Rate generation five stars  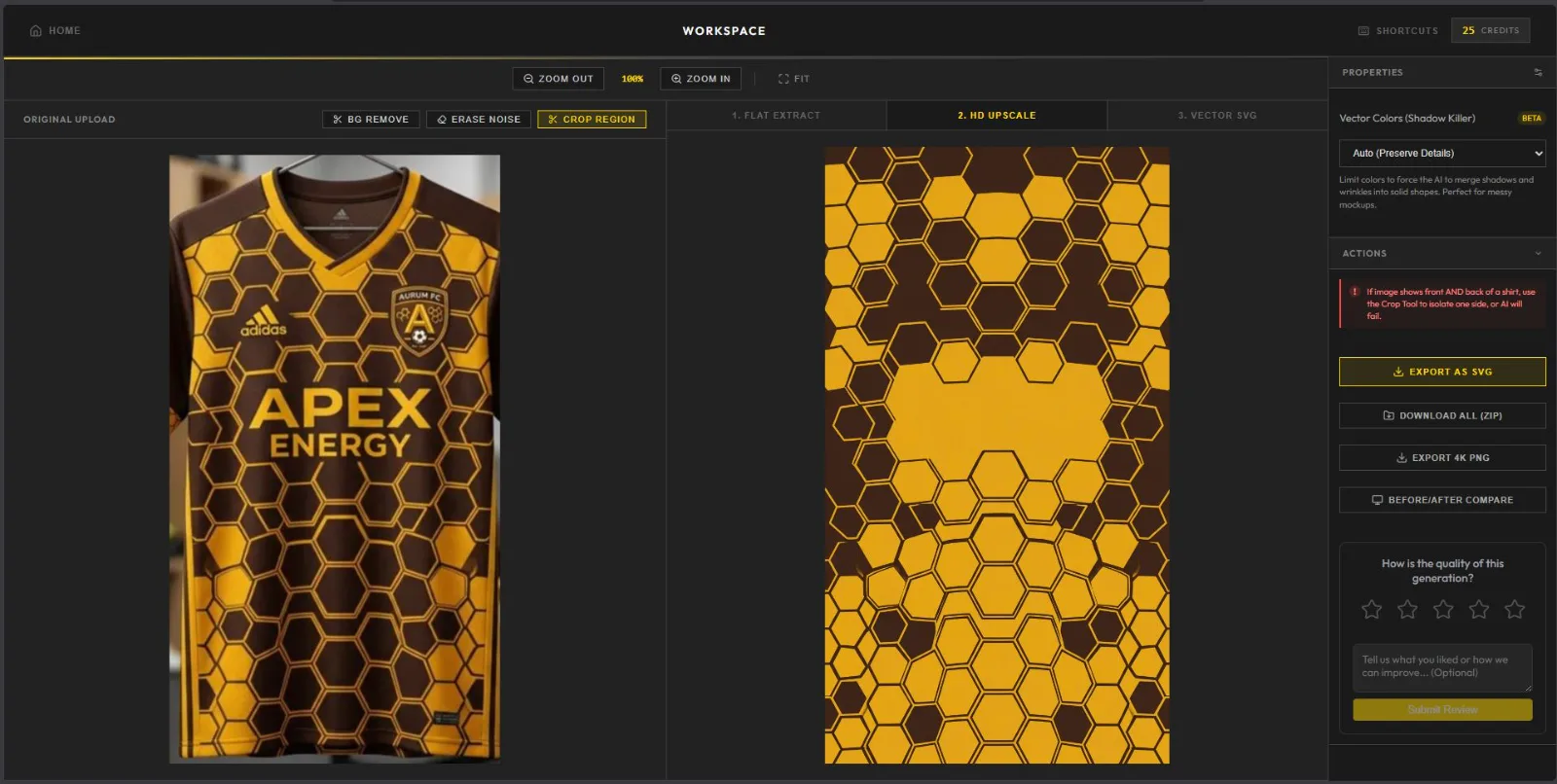pyautogui.click(x=1515, y=610)
